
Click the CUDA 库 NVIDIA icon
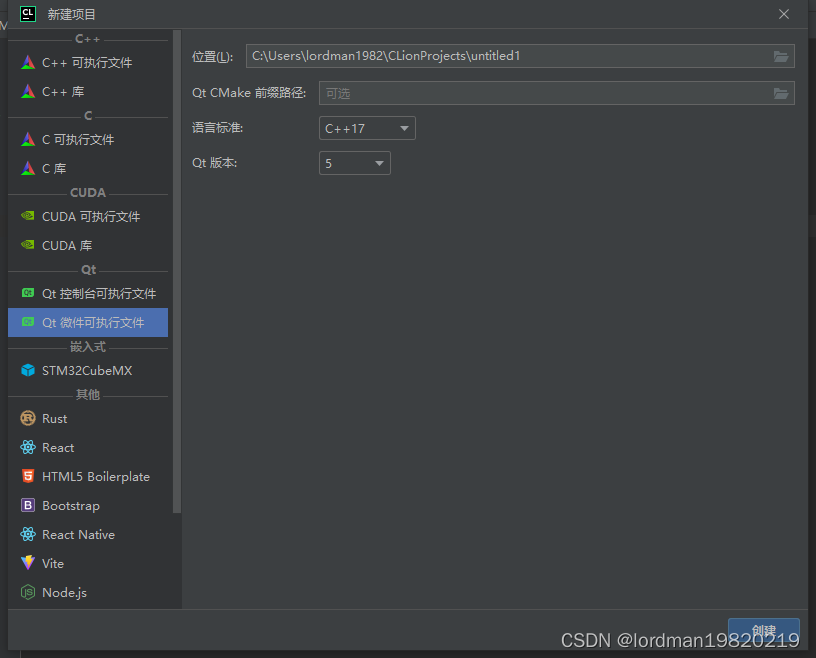28,245
